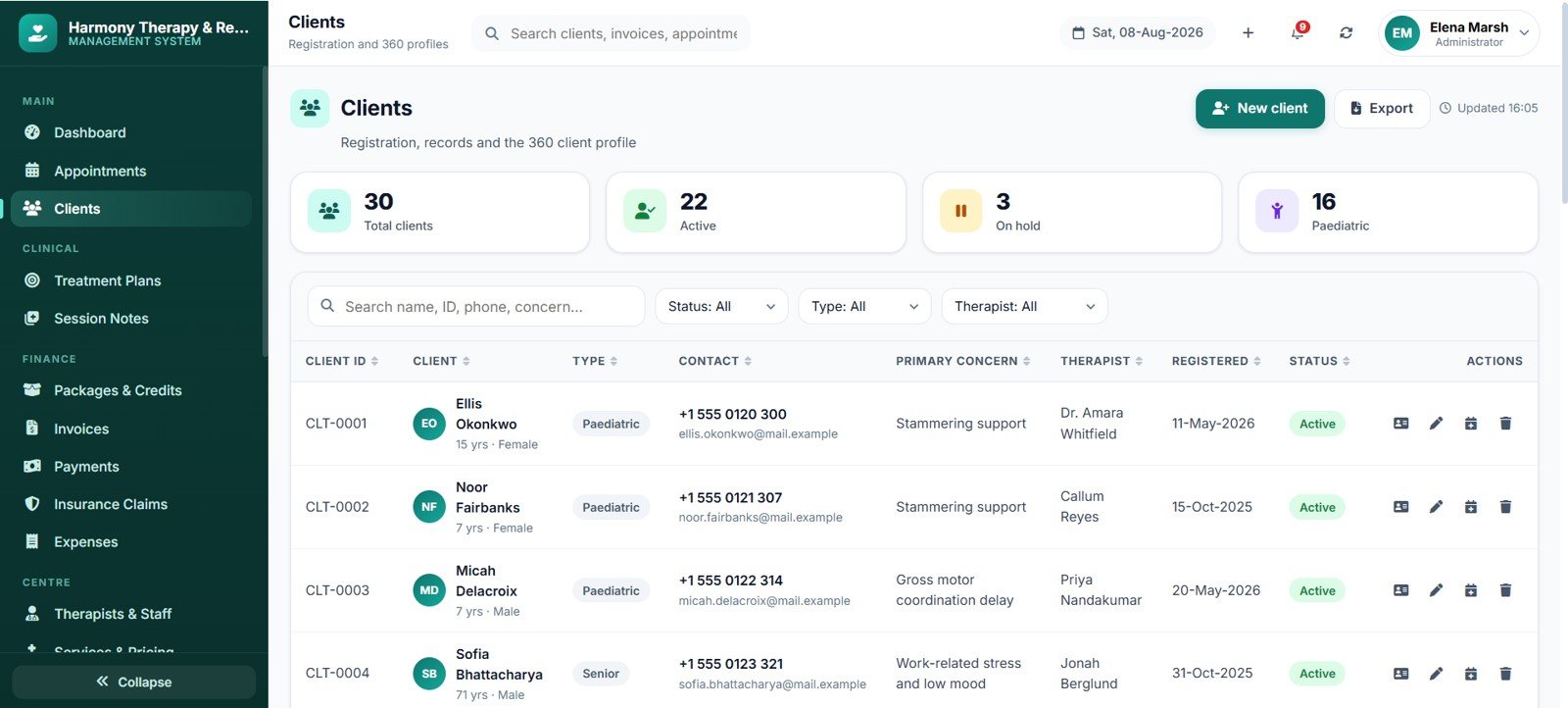This screenshot has width=1568, height=708.
Task: Open Session Notes in sidebar
Action: tap(131, 319)
